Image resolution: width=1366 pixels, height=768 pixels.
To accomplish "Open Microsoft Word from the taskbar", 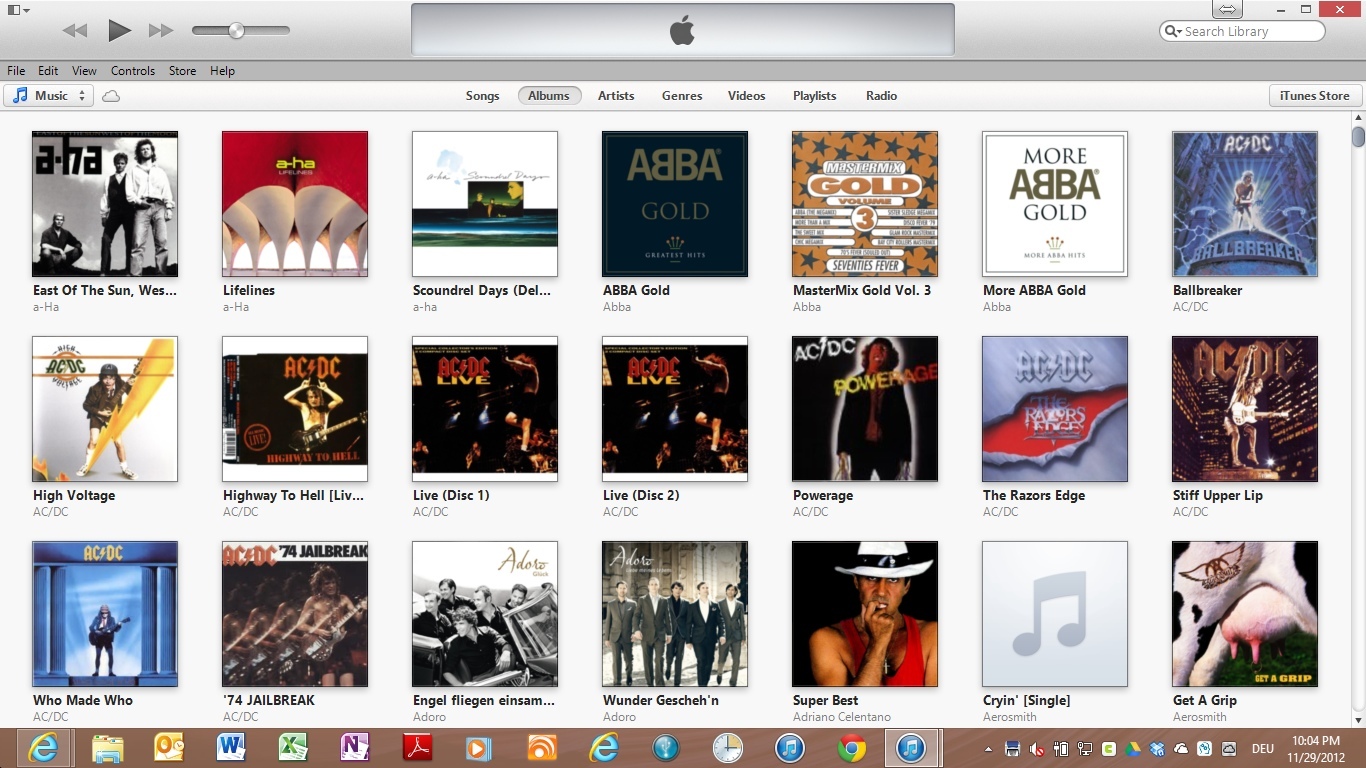I will [231, 748].
